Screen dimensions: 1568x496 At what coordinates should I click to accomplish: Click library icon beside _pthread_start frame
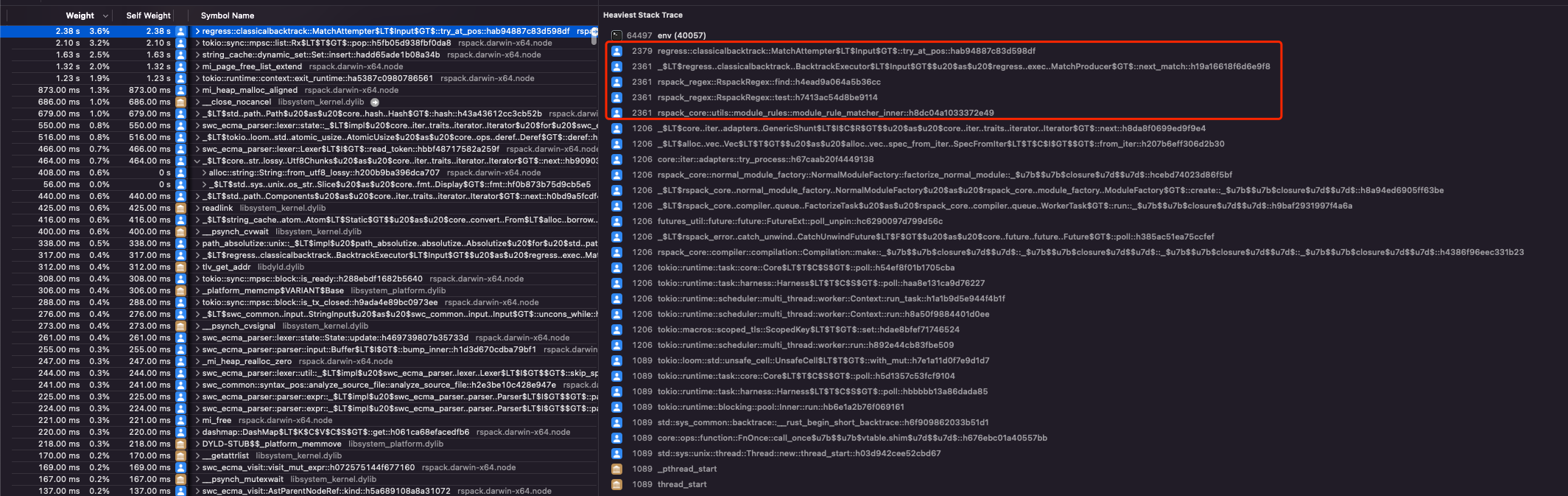(x=616, y=469)
